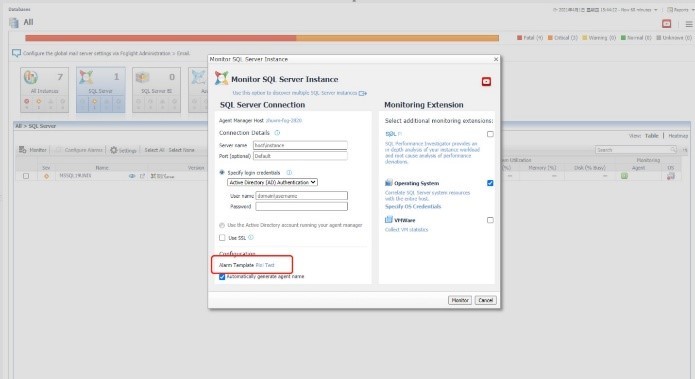Click the Password input field
This screenshot has height=379, width=695.
point(301,207)
